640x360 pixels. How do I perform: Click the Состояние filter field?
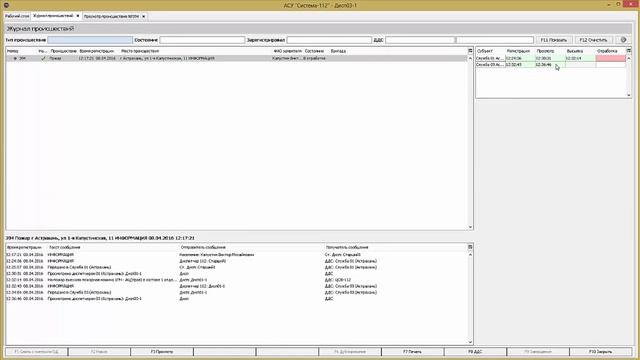(x=202, y=40)
